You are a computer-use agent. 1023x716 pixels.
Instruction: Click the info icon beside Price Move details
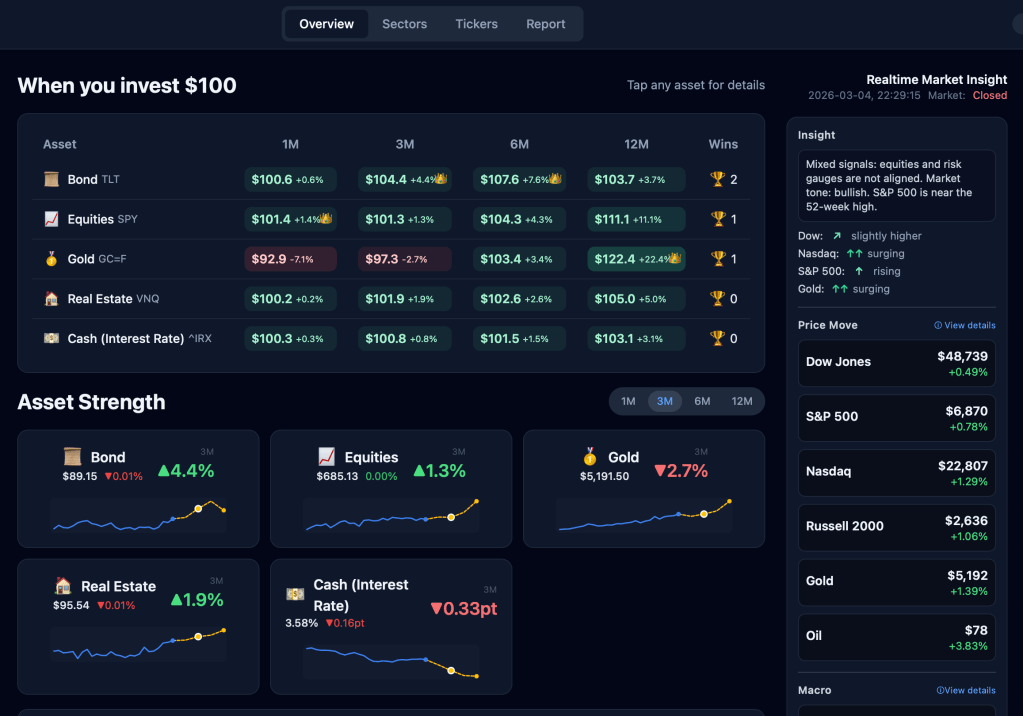[x=938, y=325]
